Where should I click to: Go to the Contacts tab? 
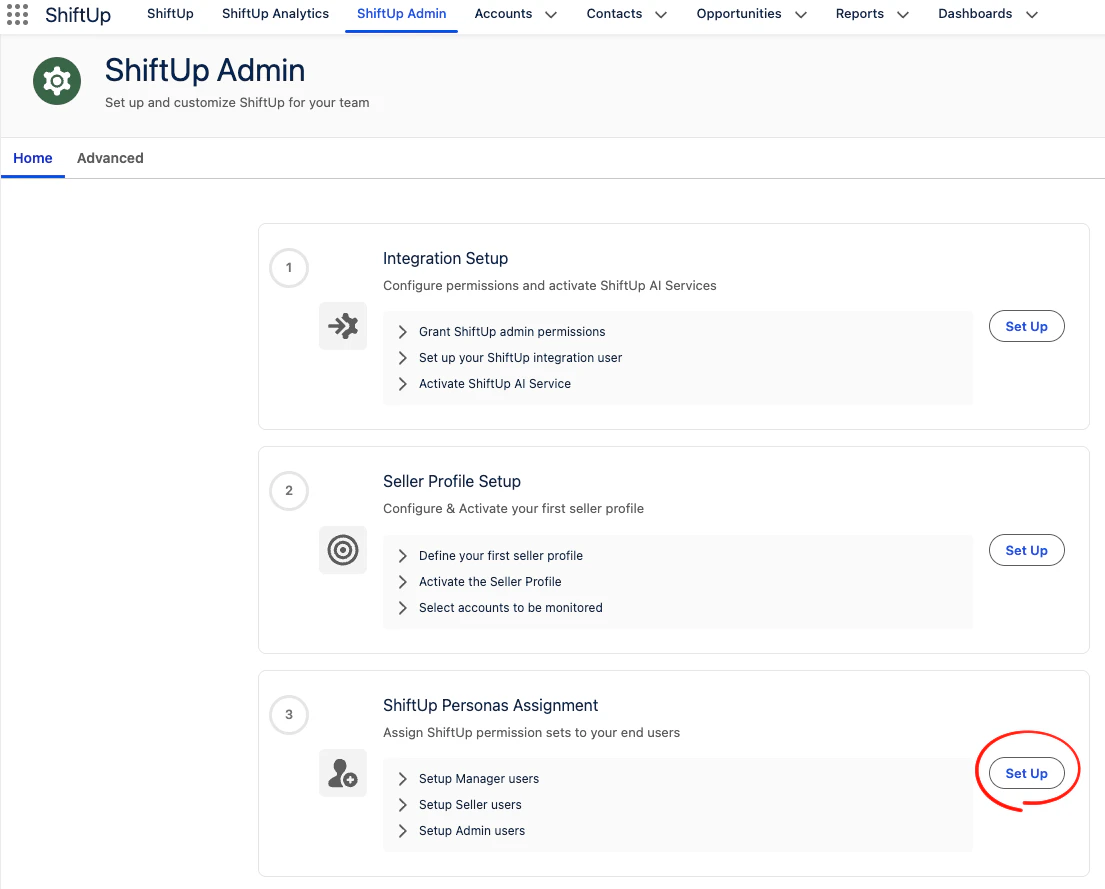[615, 14]
